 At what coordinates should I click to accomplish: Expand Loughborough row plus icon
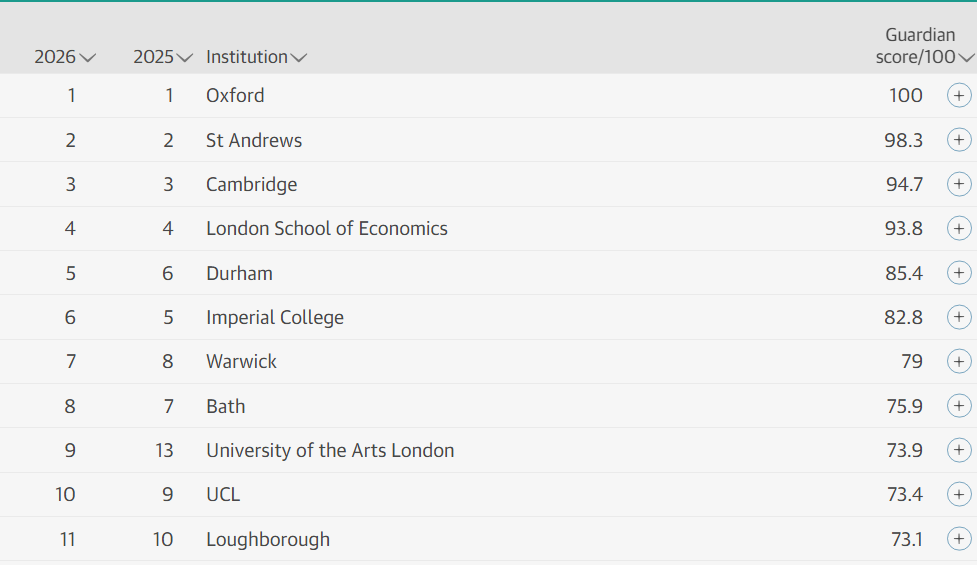pos(959,539)
